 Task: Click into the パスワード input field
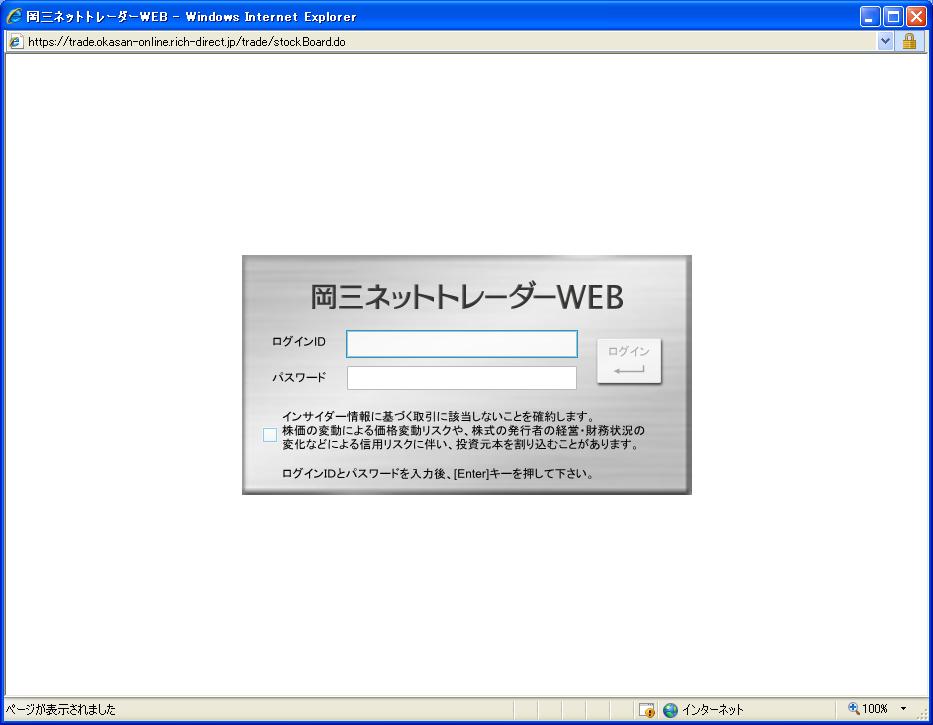tap(461, 378)
